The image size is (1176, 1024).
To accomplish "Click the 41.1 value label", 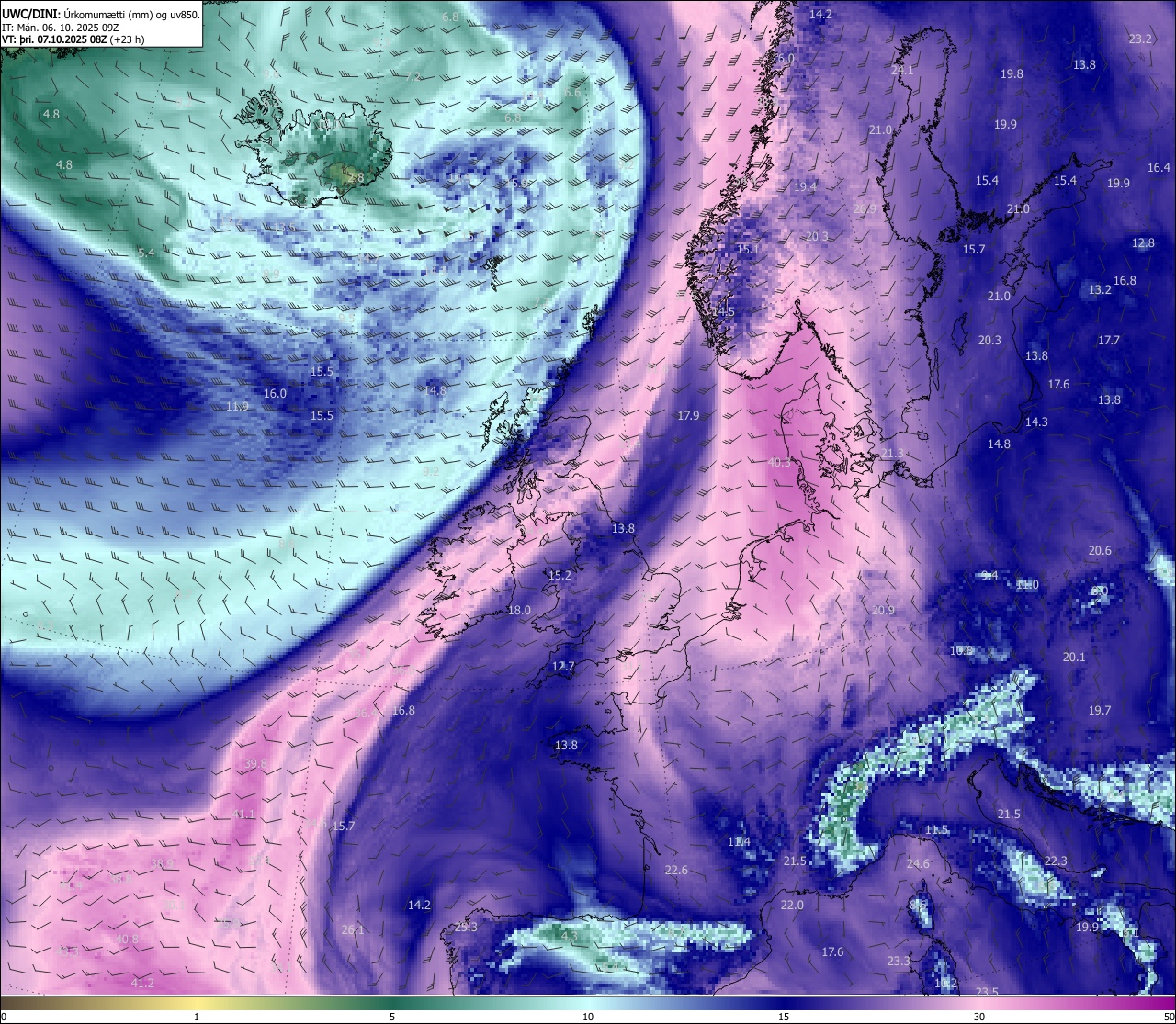I will (x=243, y=815).
